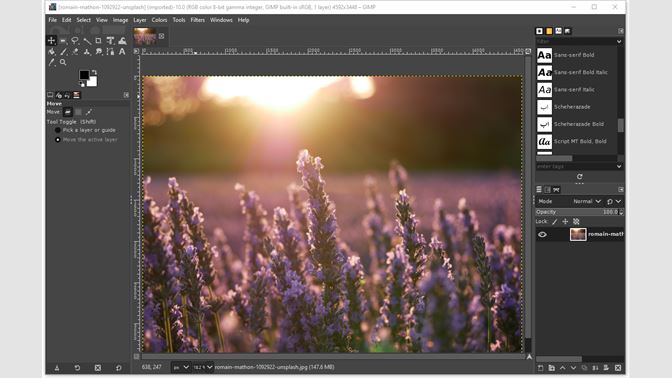The height and width of the screenshot is (378, 672).
Task: Select the Eraser tool
Action: 75,52
